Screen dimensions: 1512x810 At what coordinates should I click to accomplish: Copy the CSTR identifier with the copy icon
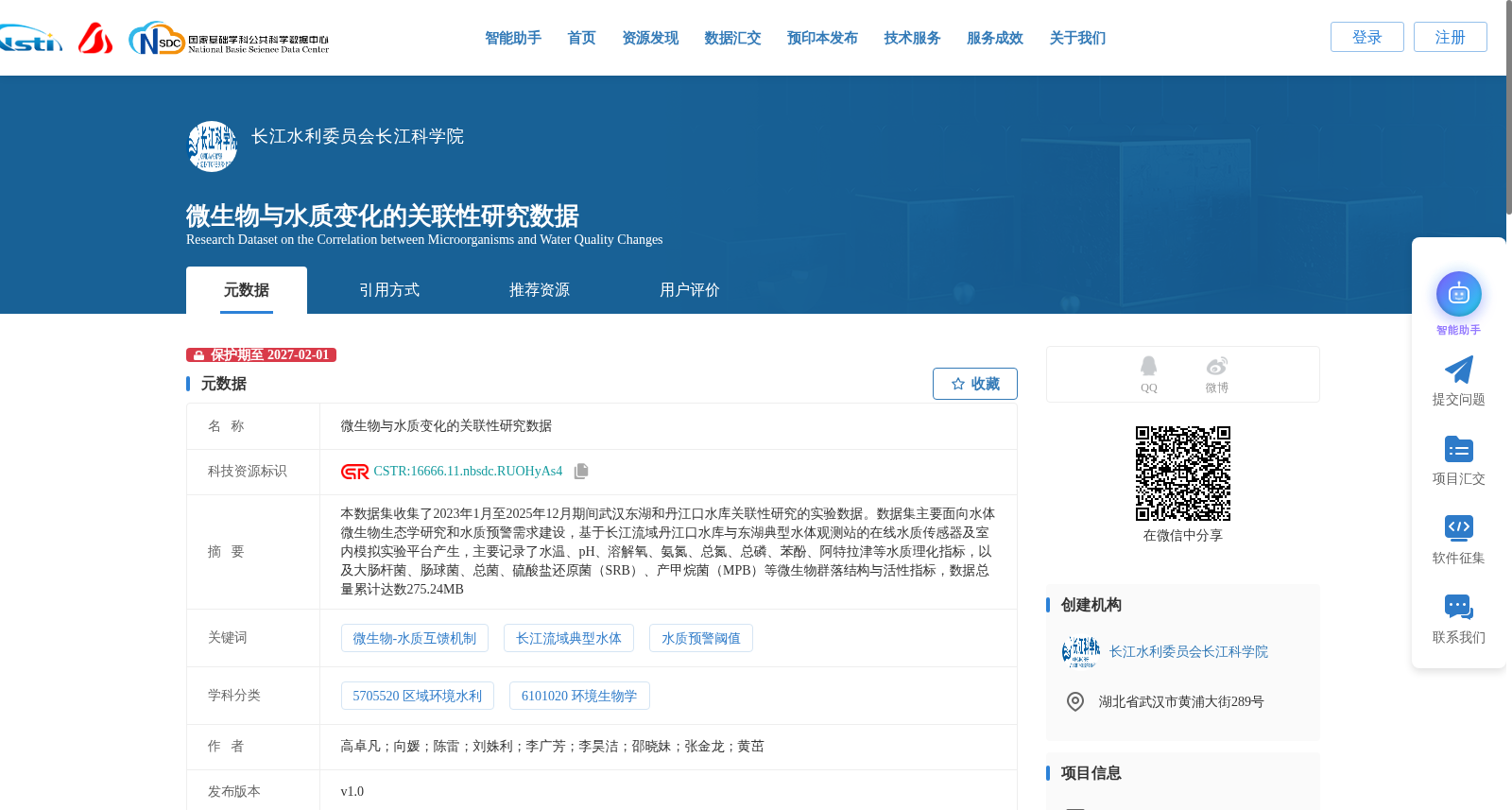coord(581,471)
